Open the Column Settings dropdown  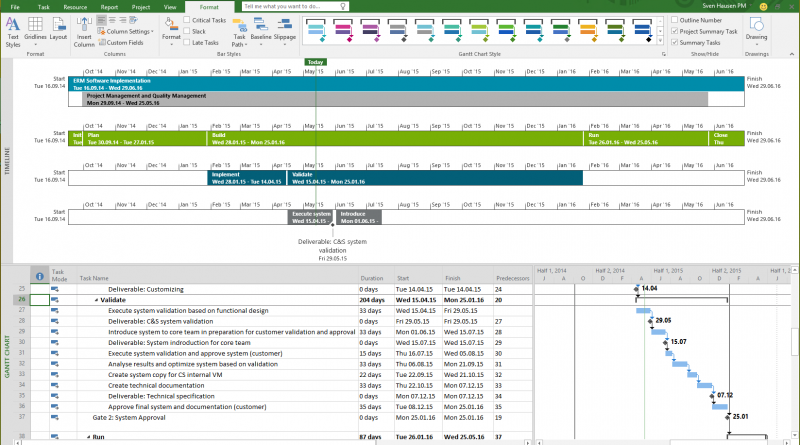click(128, 31)
